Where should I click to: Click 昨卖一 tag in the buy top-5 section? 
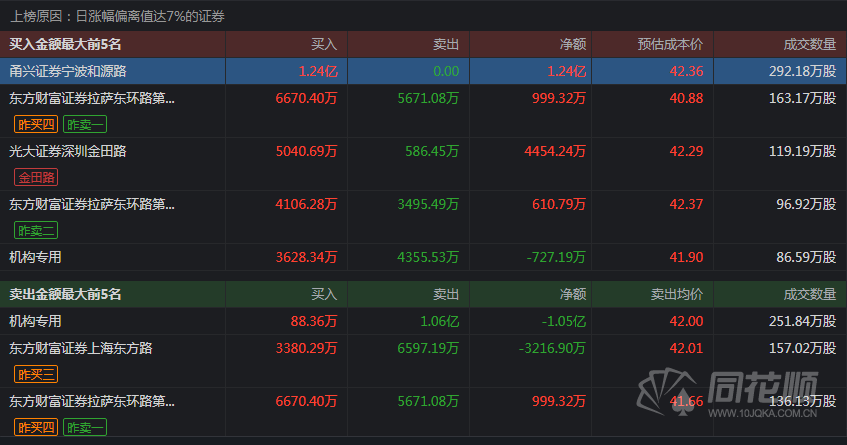tap(85, 124)
